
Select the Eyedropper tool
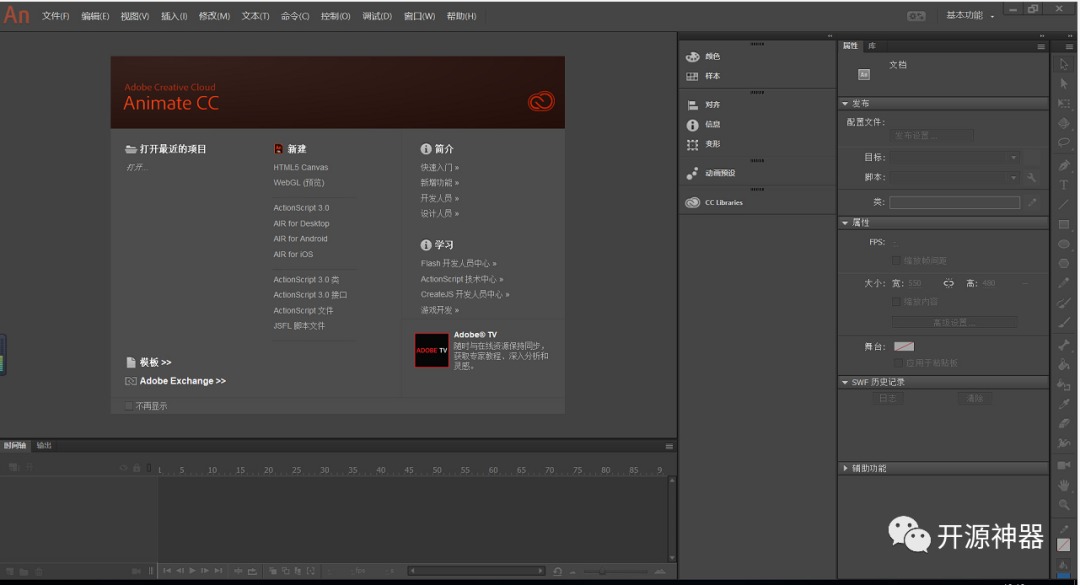click(1064, 404)
